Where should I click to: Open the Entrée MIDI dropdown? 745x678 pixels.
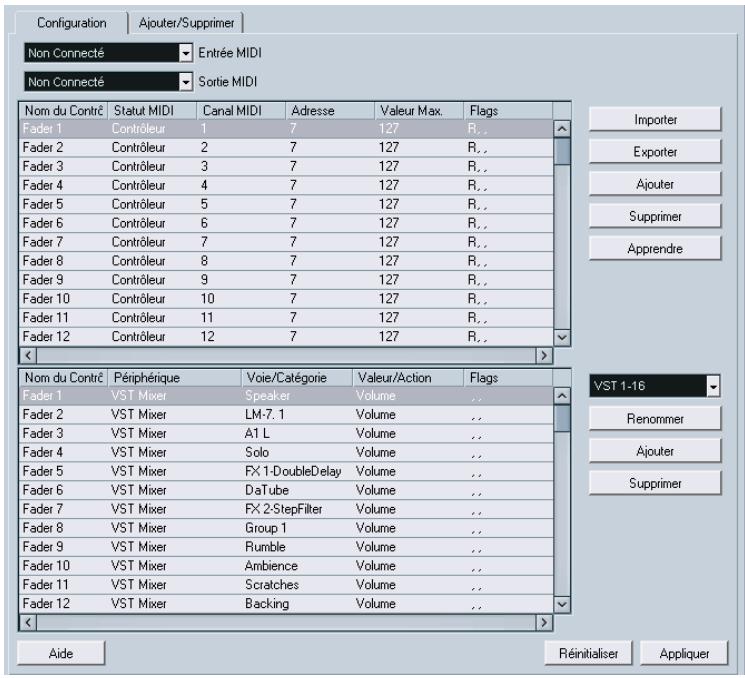pyautogui.click(x=186, y=53)
